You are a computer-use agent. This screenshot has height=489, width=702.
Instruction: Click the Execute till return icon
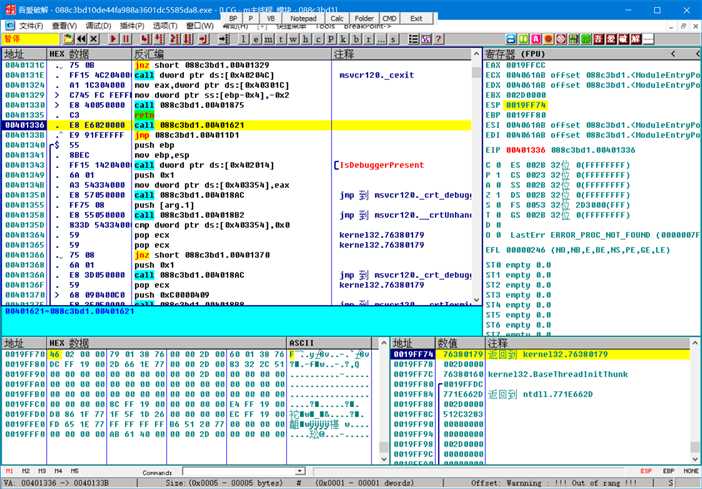204,39
